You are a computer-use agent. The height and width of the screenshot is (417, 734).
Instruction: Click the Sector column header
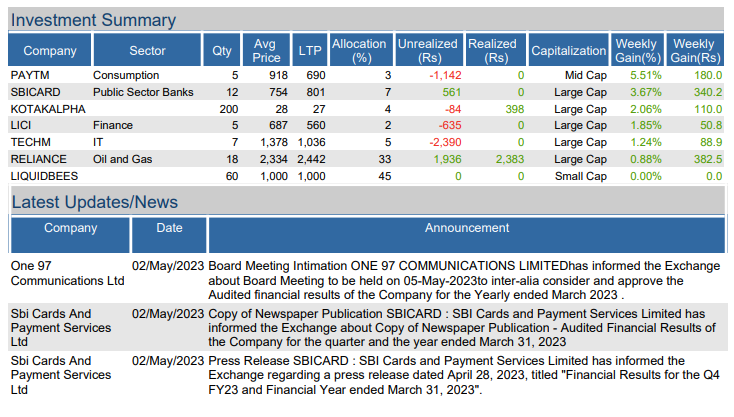147,50
